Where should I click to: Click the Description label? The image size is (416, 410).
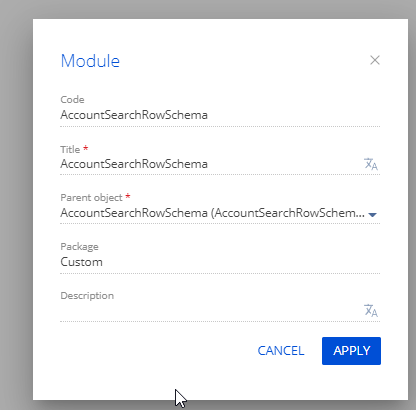87,296
